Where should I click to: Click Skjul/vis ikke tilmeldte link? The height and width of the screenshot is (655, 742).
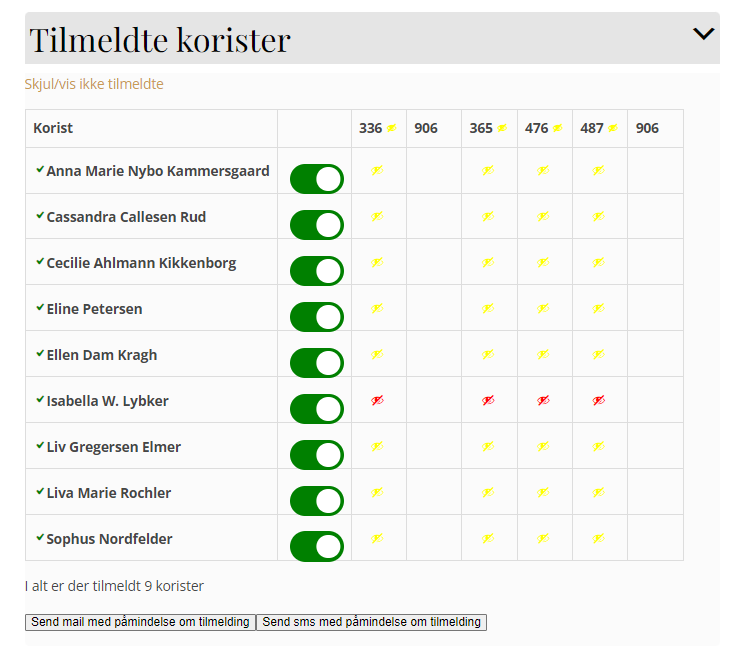click(94, 84)
